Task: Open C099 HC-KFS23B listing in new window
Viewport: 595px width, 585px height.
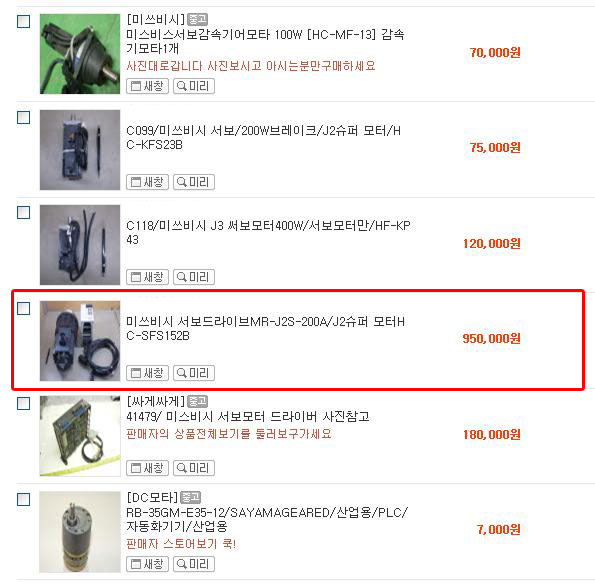Action: 147,182
